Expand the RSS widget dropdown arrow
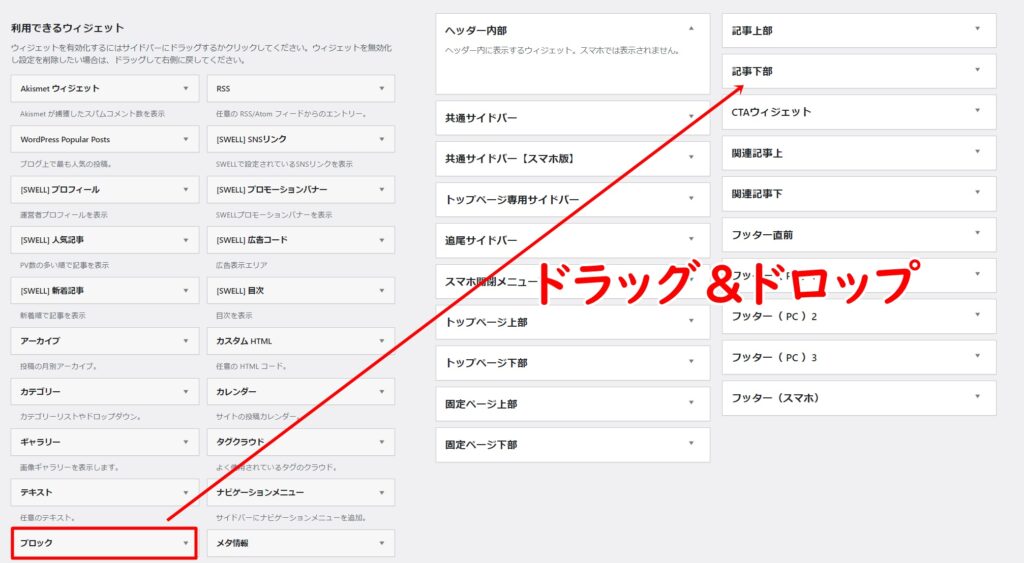Image resolution: width=1024 pixels, height=563 pixels. [x=381, y=89]
